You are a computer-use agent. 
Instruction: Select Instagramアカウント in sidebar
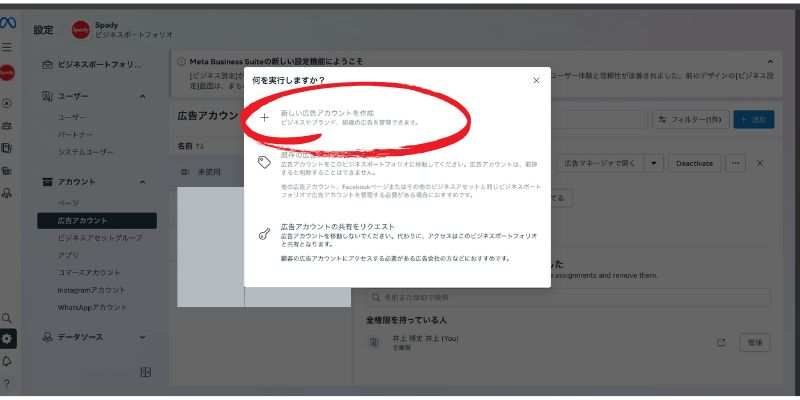pyautogui.click(x=91, y=290)
